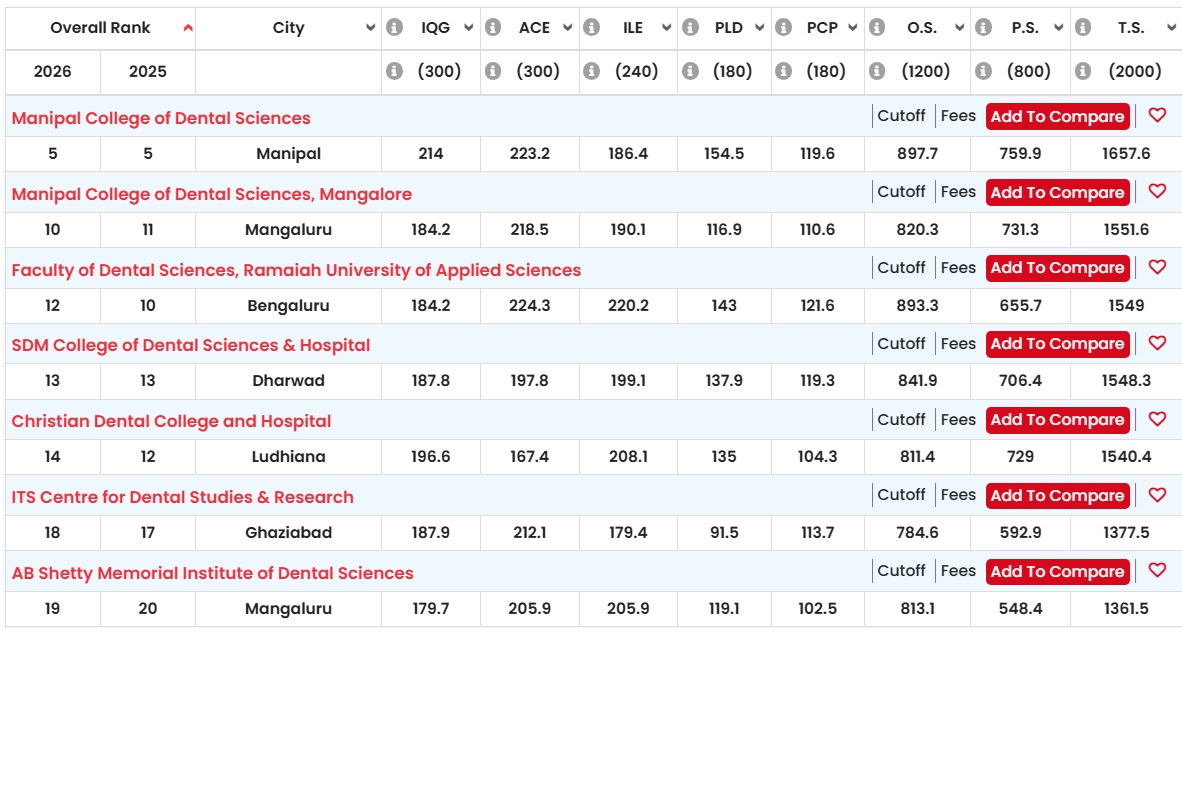Screen dimensions: 1182x794
Task: Click the info icon beside P.S. header
Action: click(x=984, y=28)
